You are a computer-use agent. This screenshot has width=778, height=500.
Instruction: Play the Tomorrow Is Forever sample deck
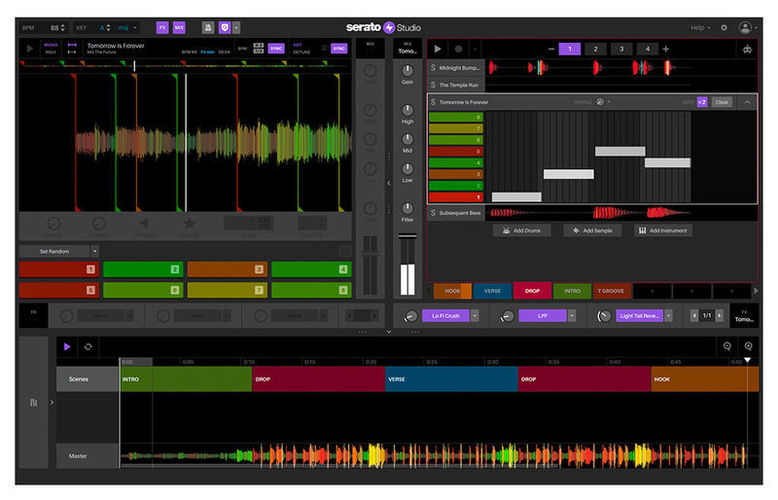pos(30,49)
